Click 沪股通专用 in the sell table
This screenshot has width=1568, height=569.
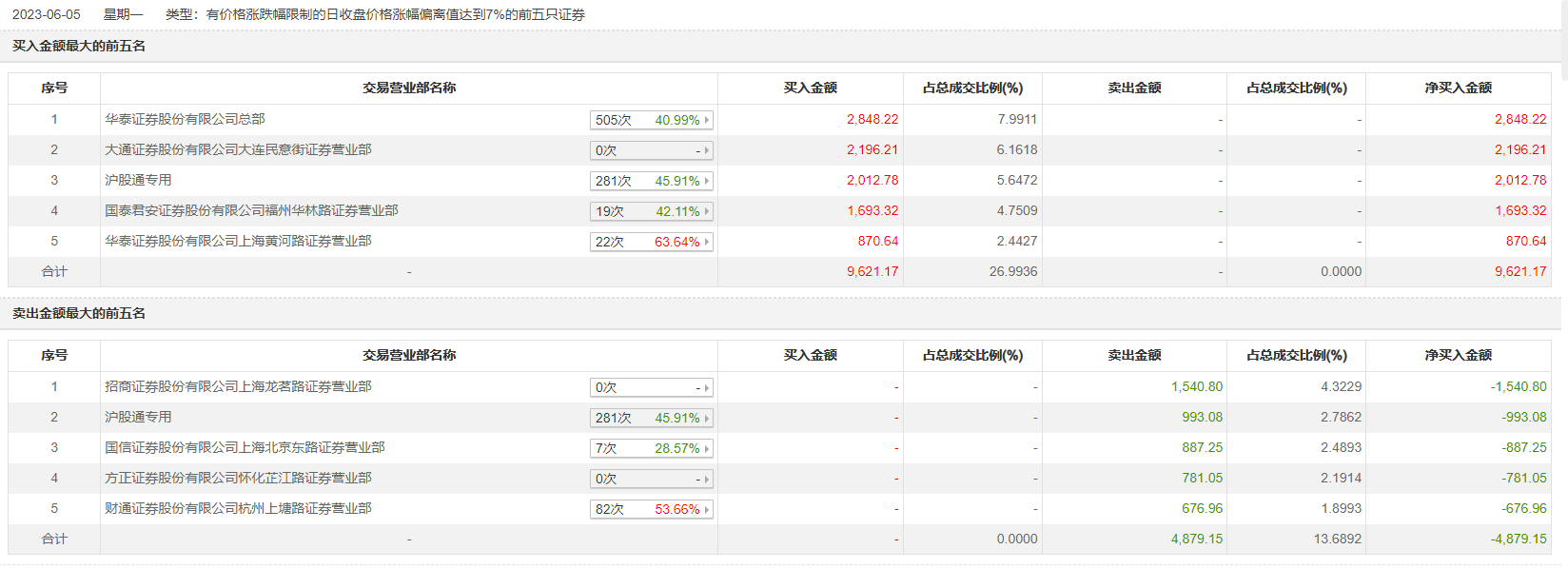tap(138, 417)
